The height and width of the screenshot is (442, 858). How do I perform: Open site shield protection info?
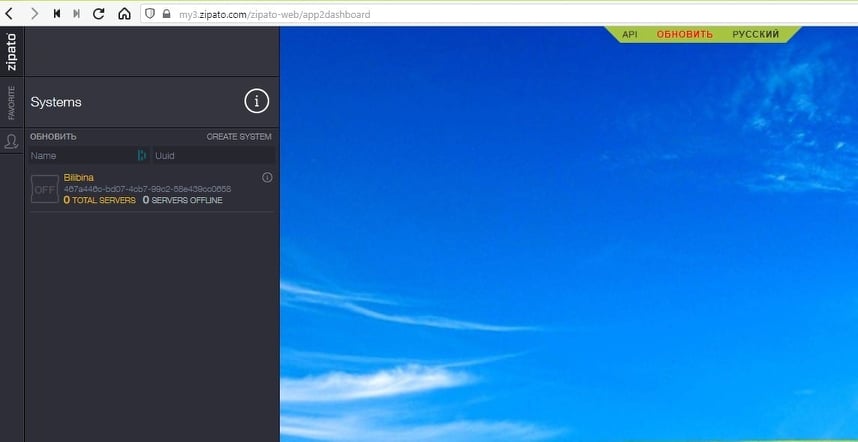click(150, 14)
